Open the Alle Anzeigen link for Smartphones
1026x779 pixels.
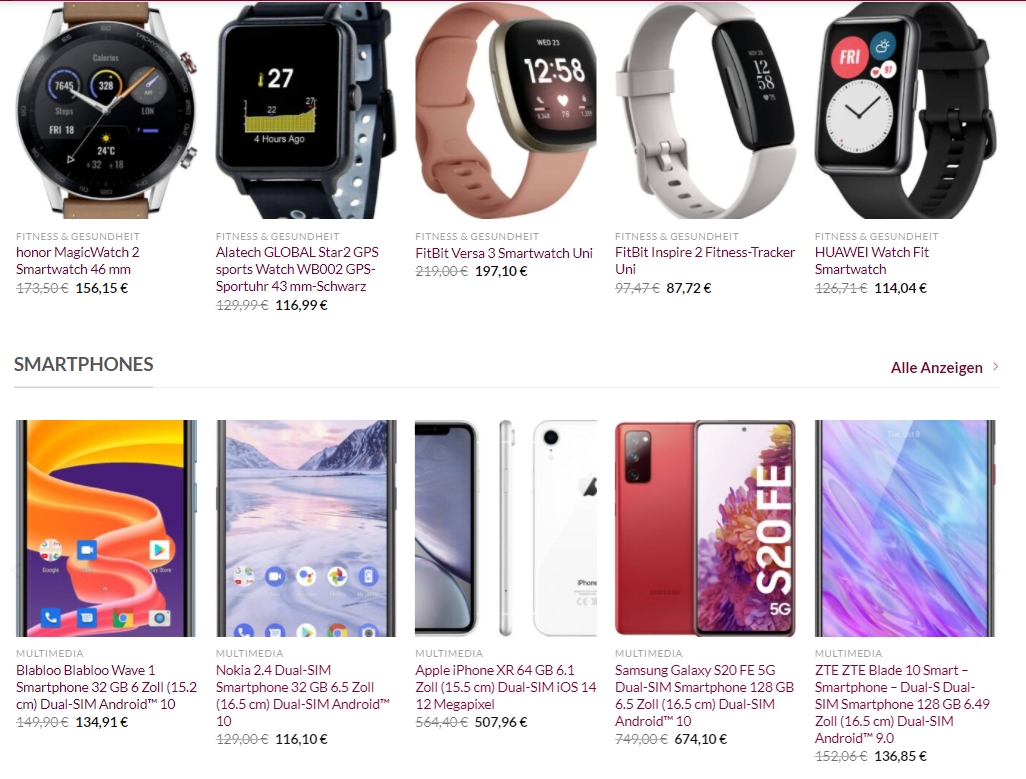pyautogui.click(x=936, y=368)
